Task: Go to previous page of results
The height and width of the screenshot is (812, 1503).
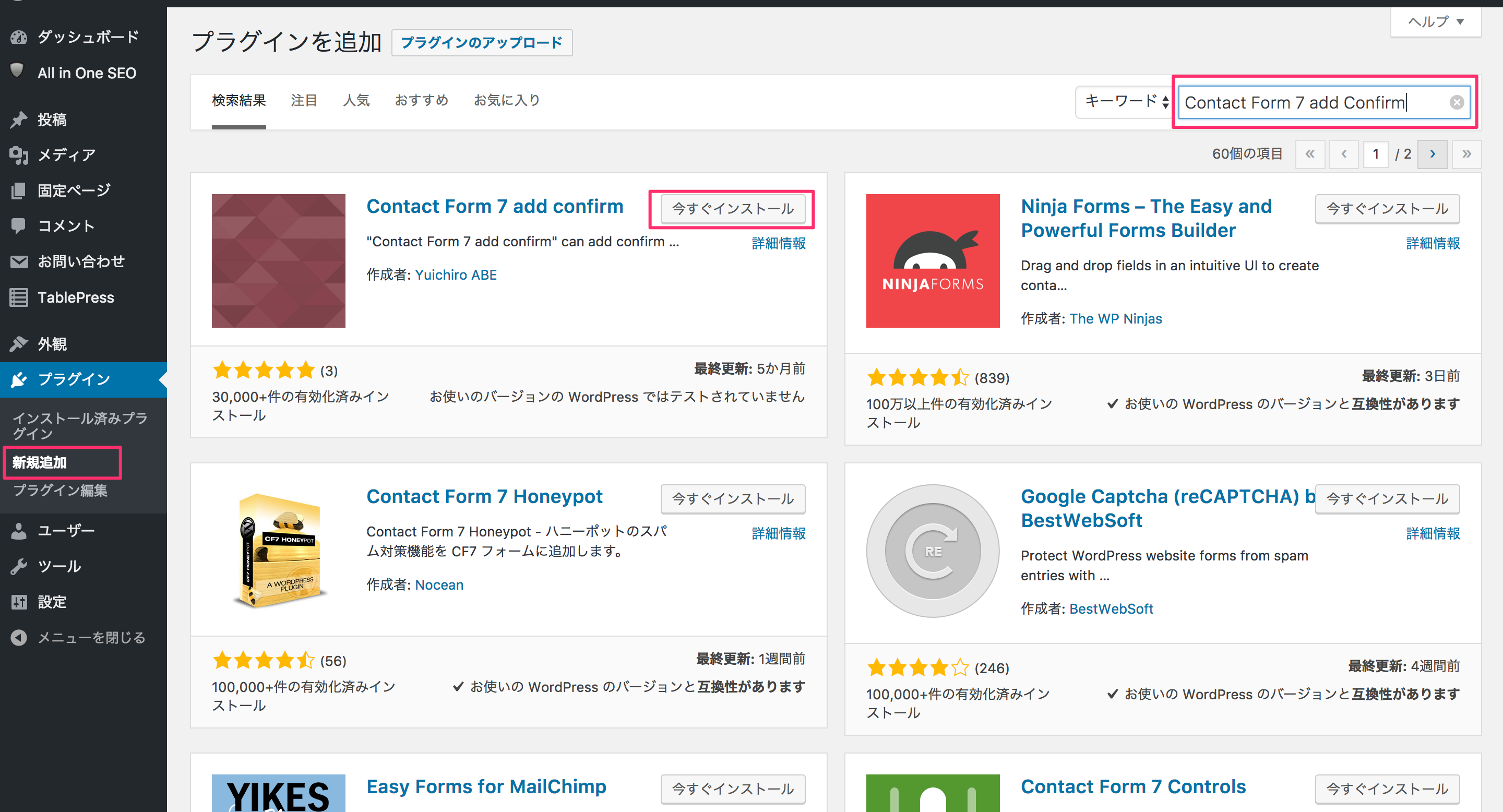Action: [x=1344, y=154]
